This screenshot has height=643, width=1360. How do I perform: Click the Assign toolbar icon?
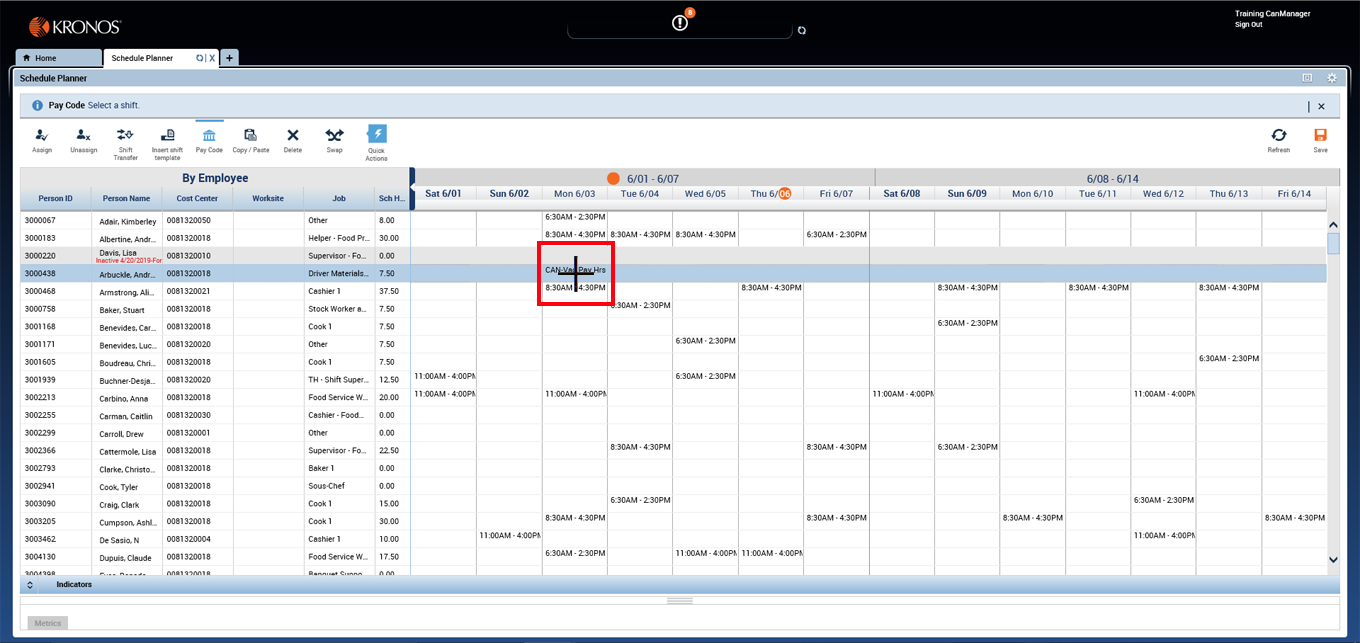(41, 137)
